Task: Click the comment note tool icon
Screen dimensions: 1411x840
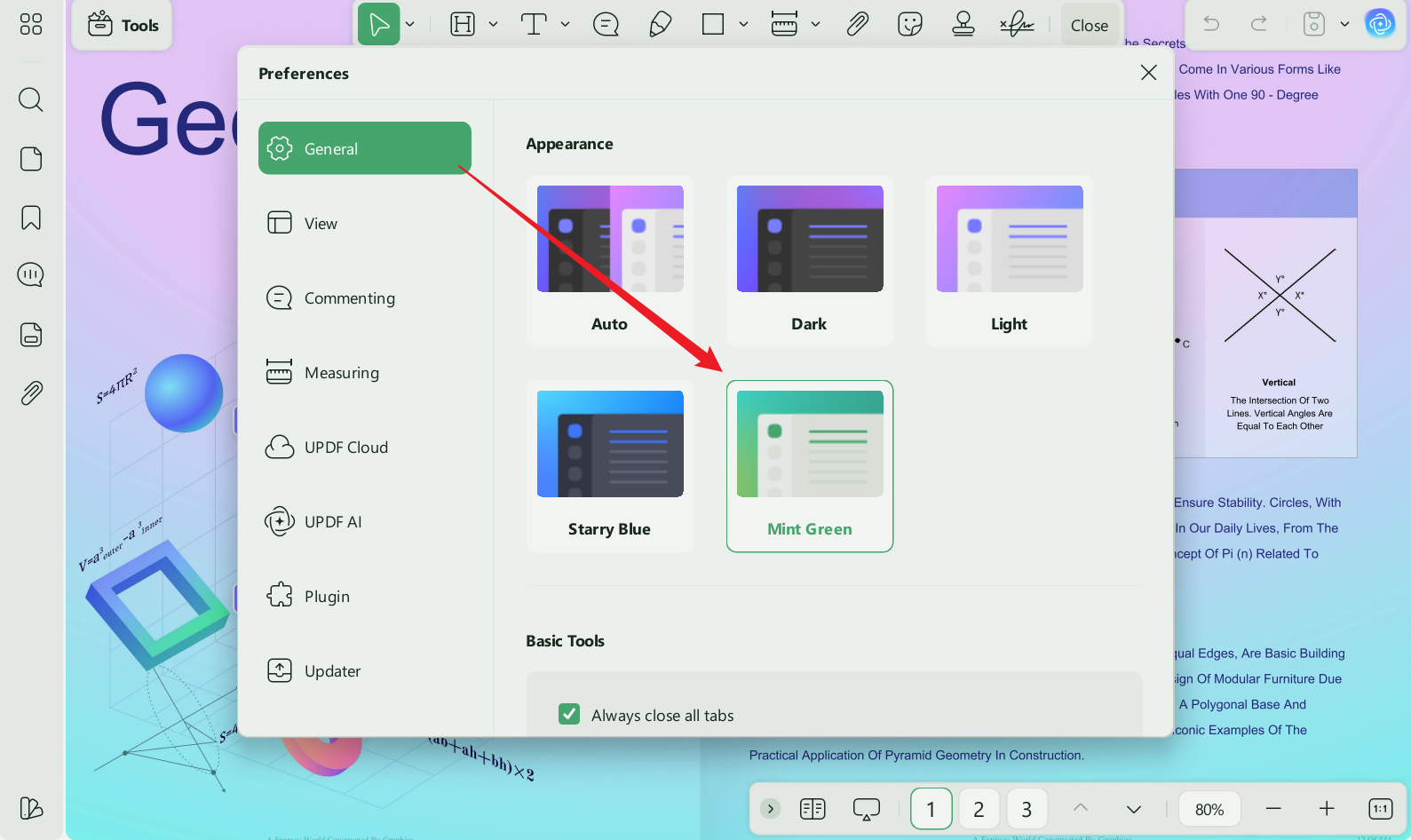Action: (606, 24)
